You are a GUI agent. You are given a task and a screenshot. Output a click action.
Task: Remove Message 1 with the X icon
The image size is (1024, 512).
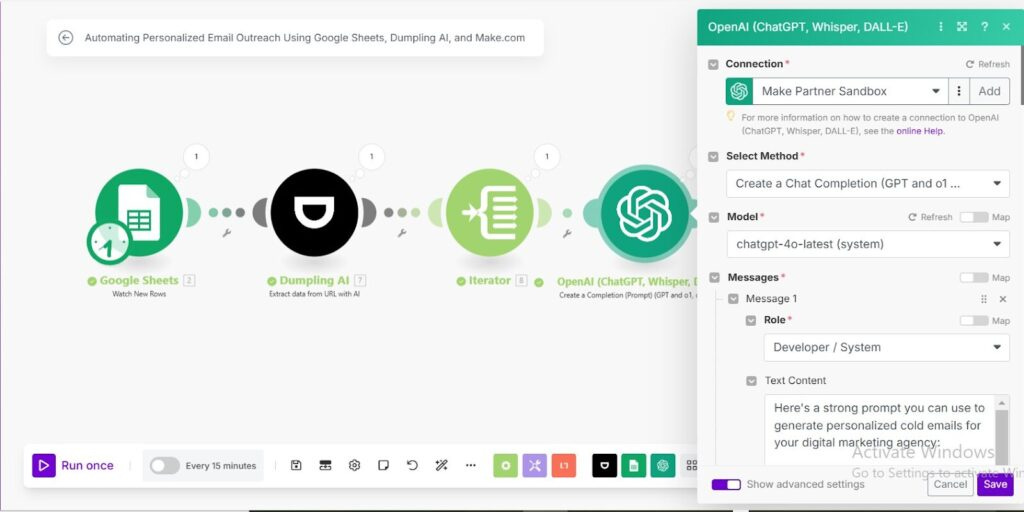[1003, 299]
